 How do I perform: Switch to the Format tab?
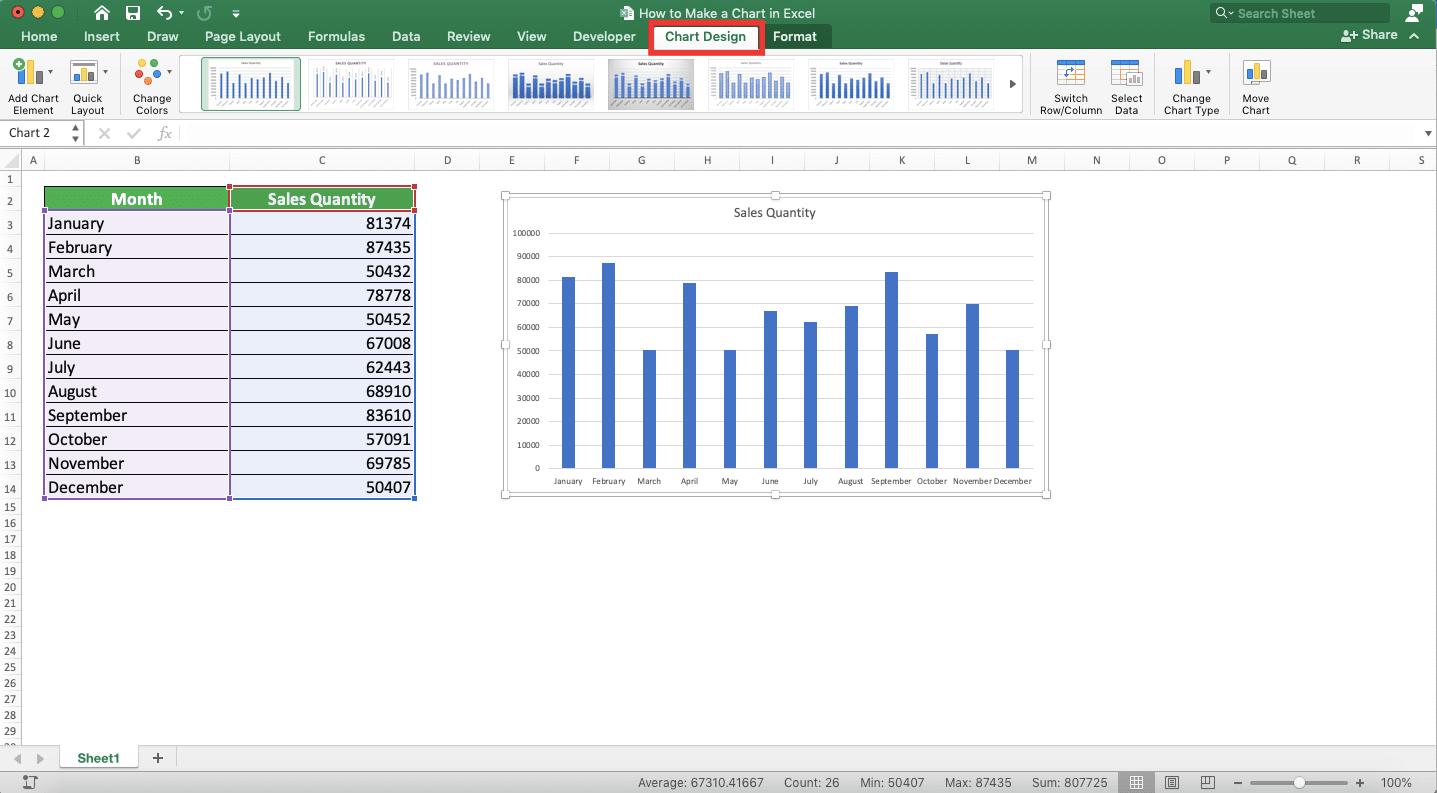tap(795, 36)
